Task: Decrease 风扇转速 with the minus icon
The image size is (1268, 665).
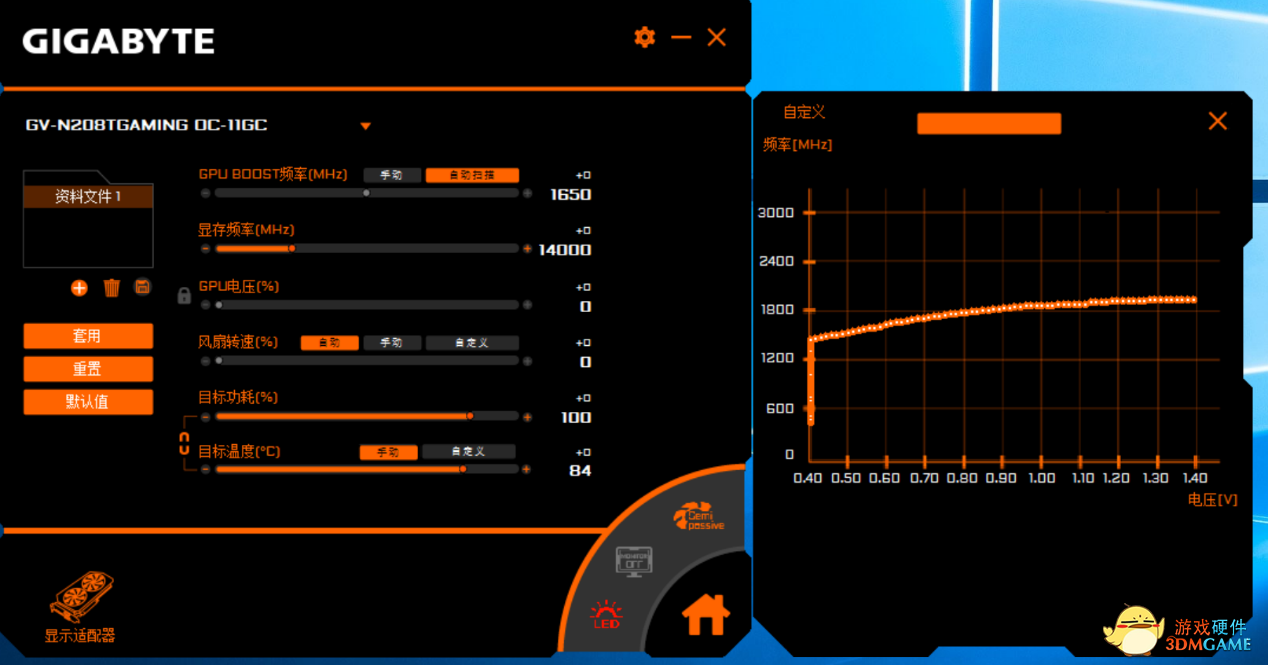Action: click(206, 360)
